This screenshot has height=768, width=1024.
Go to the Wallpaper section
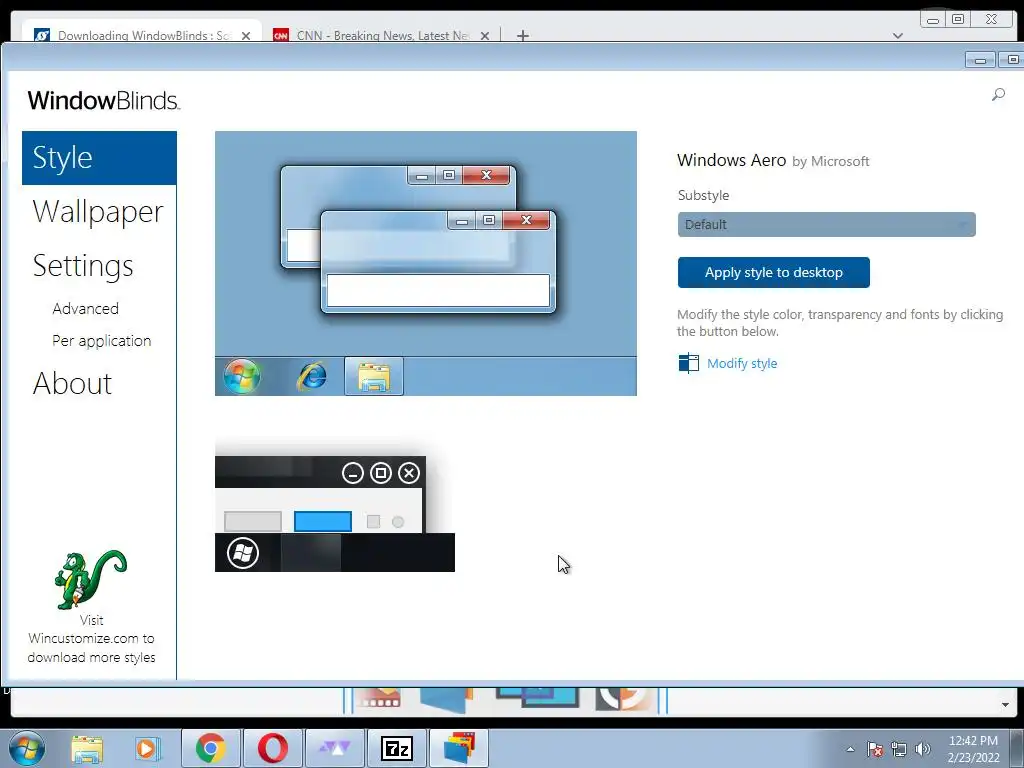coord(98,212)
